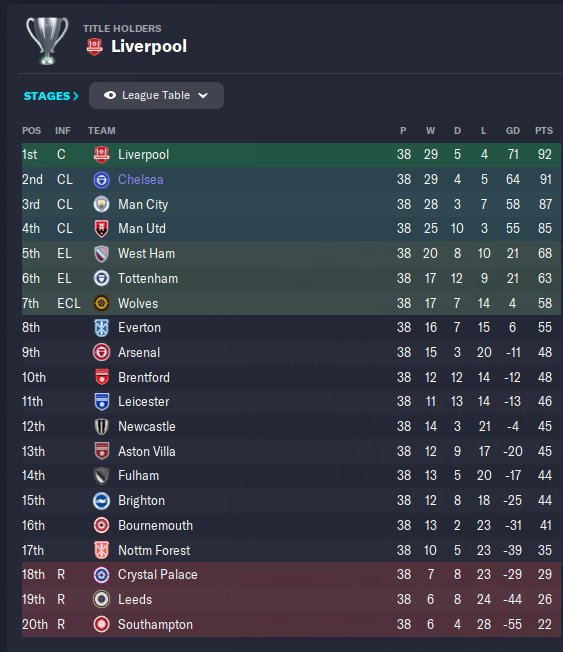The height and width of the screenshot is (652, 563).
Task: Click the Leeds club badge
Action: click(x=101, y=600)
